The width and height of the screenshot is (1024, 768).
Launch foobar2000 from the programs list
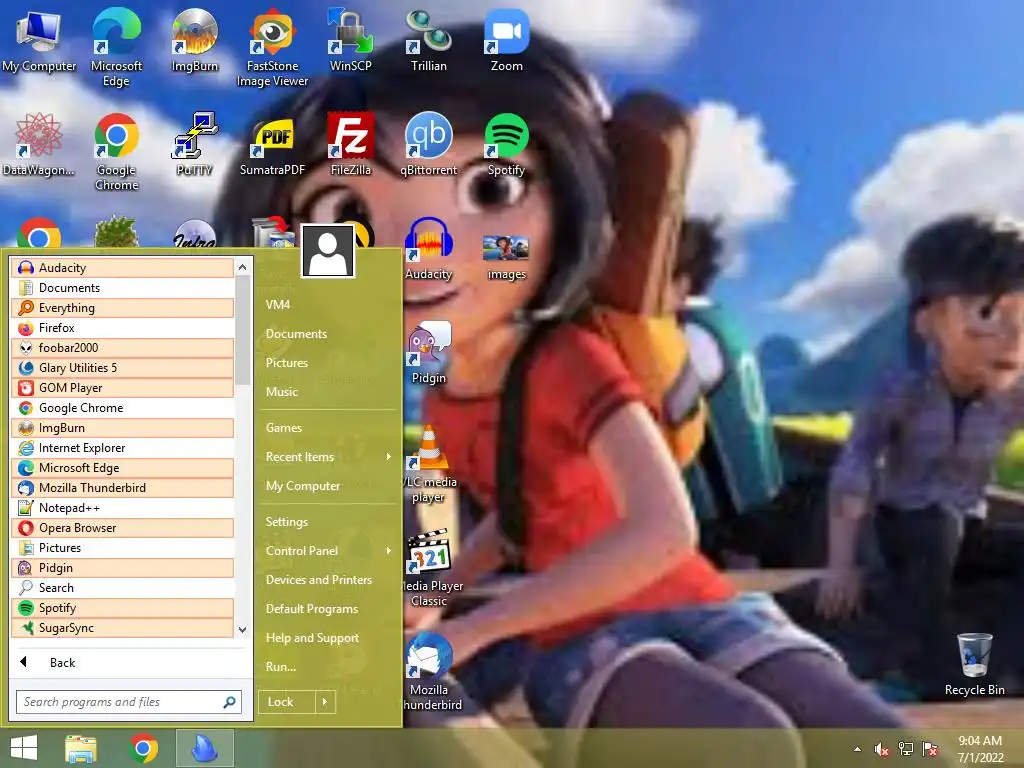(122, 347)
